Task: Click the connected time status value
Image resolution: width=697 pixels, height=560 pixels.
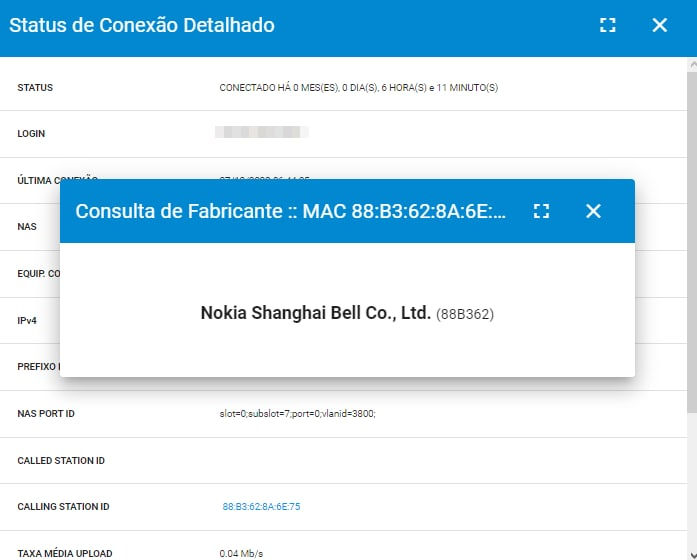Action: click(x=358, y=88)
